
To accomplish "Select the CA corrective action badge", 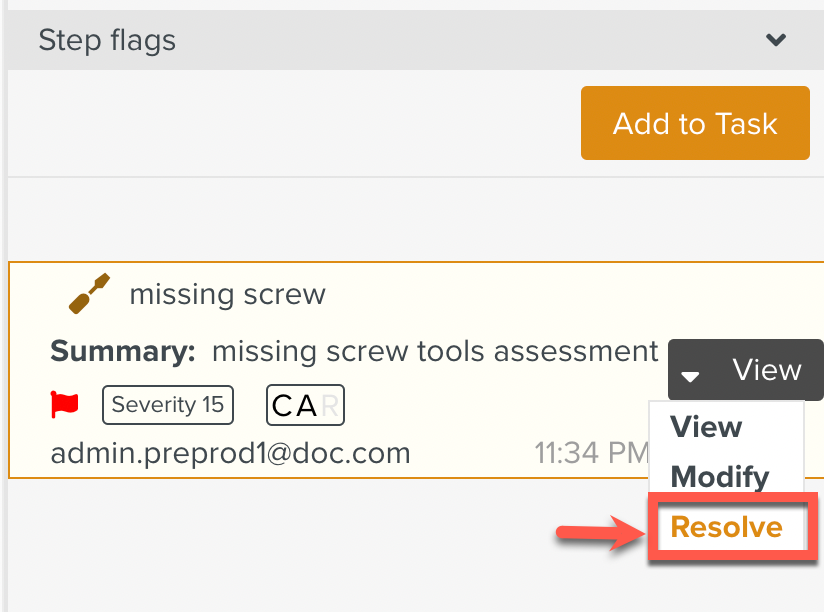I will (x=307, y=404).
